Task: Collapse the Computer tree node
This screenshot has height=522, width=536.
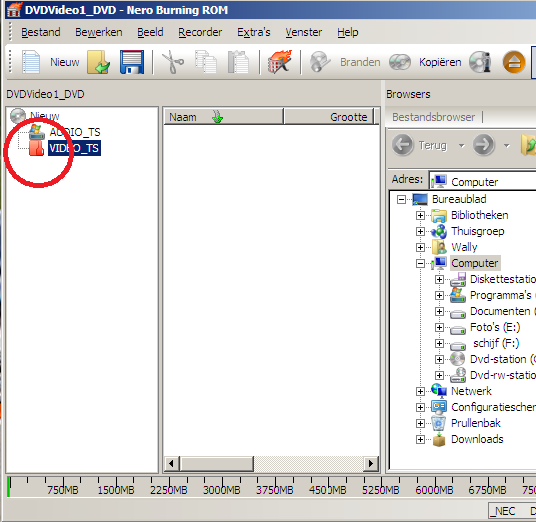Action: [x=420, y=263]
